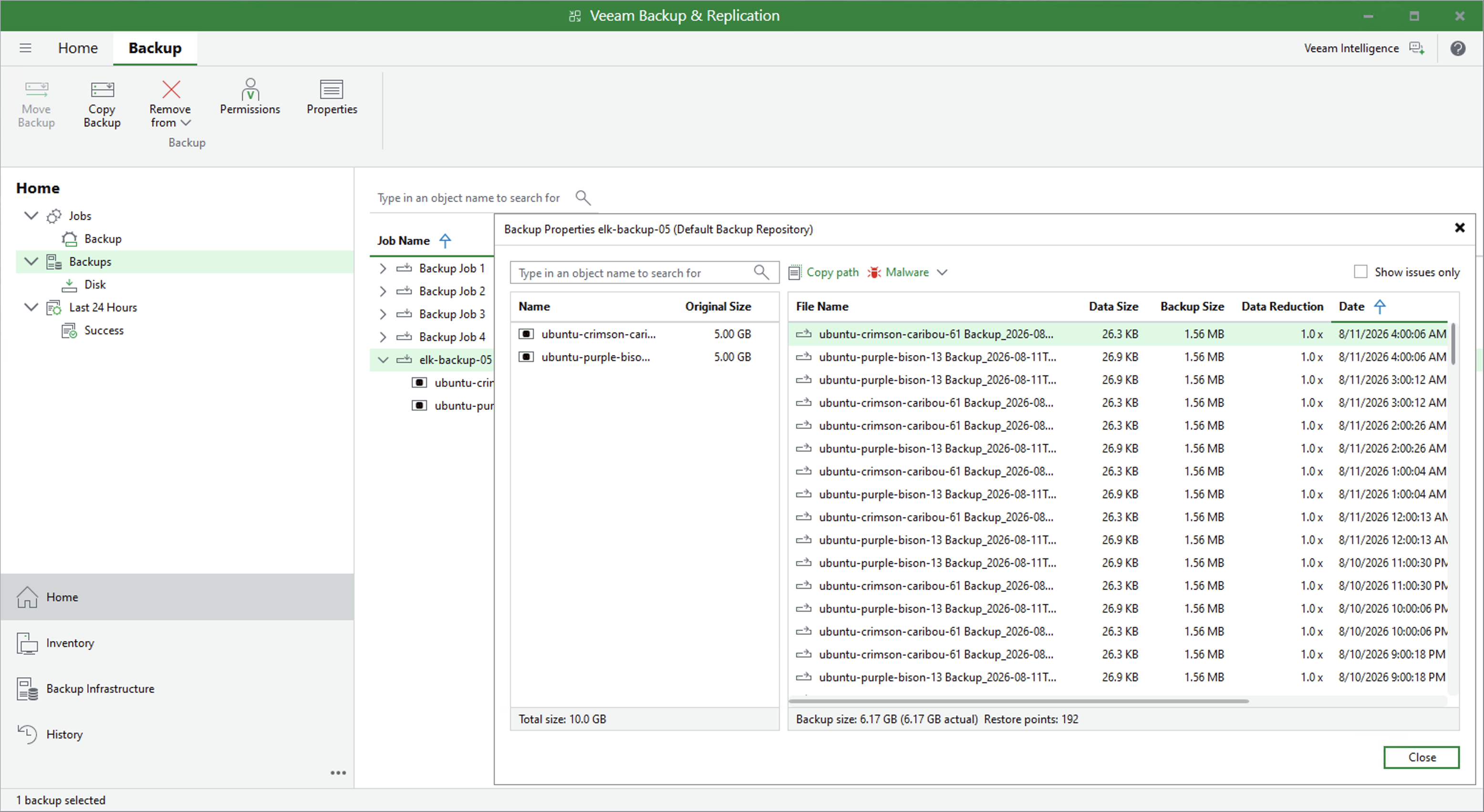Select ubuntu-crim child under elk-backup-05
The width and height of the screenshot is (1484, 812).
coord(464,382)
